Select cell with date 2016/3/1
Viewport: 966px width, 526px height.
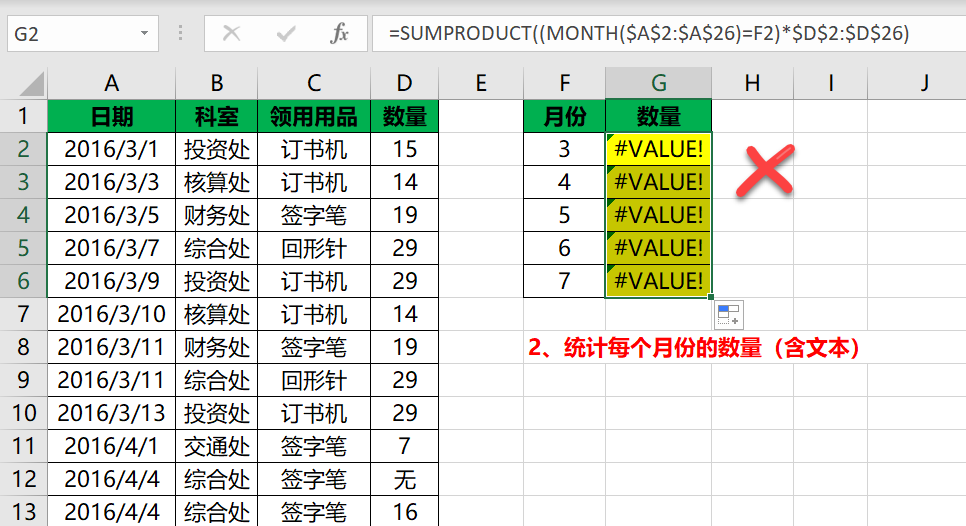point(112,149)
